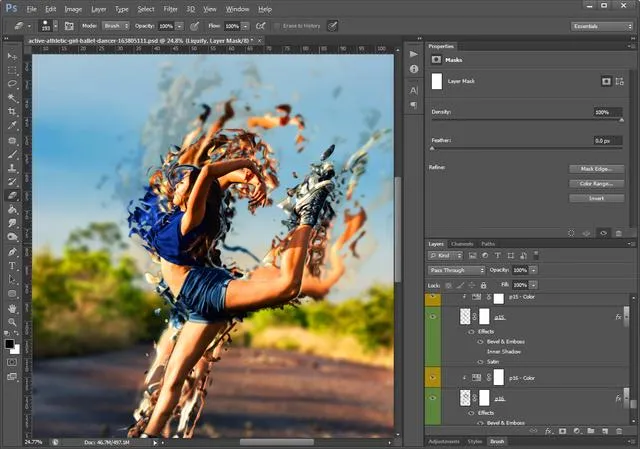
Task: Select the Rectangular Marquee tool
Action: [12, 70]
